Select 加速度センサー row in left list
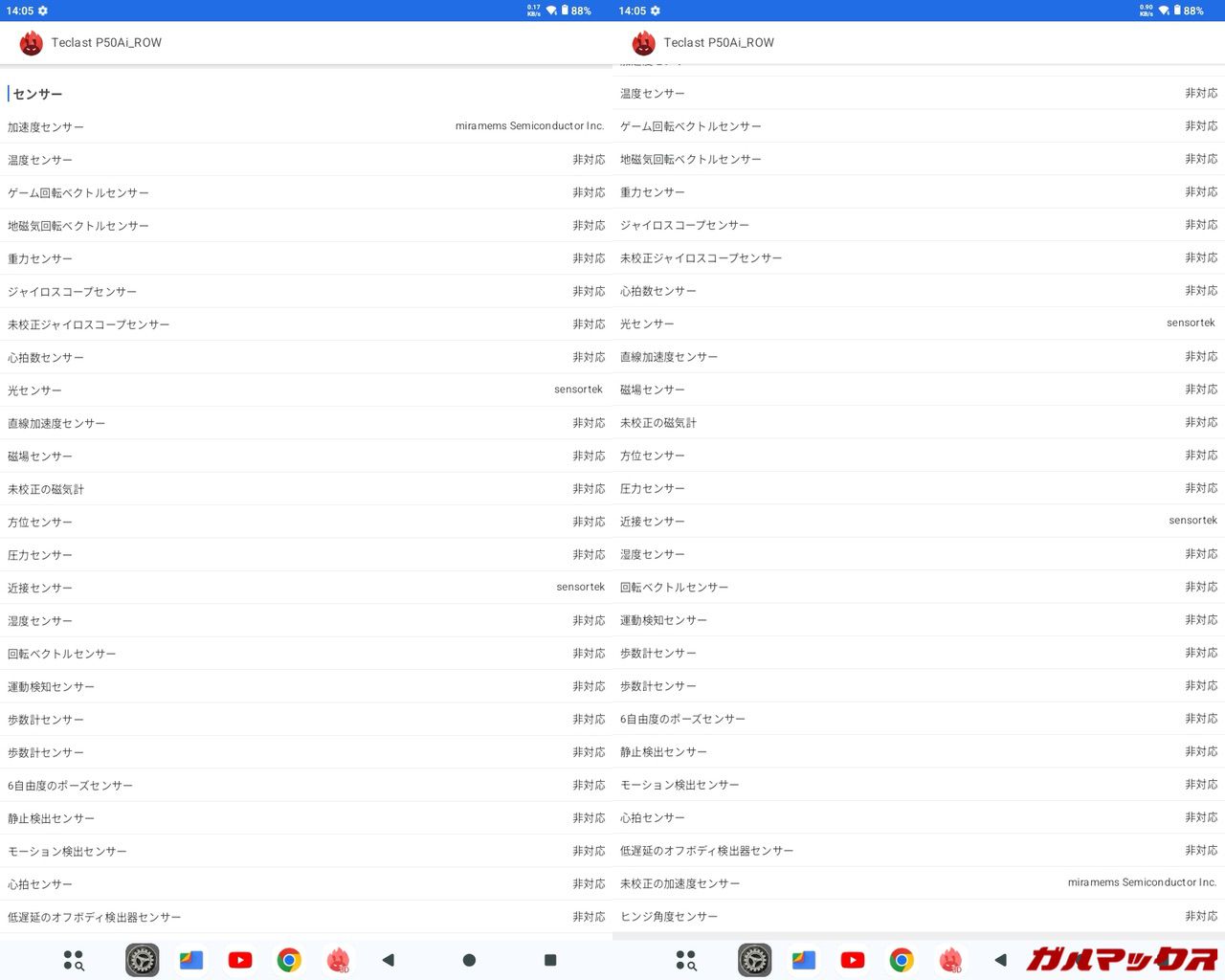The image size is (1225, 980). point(306,126)
